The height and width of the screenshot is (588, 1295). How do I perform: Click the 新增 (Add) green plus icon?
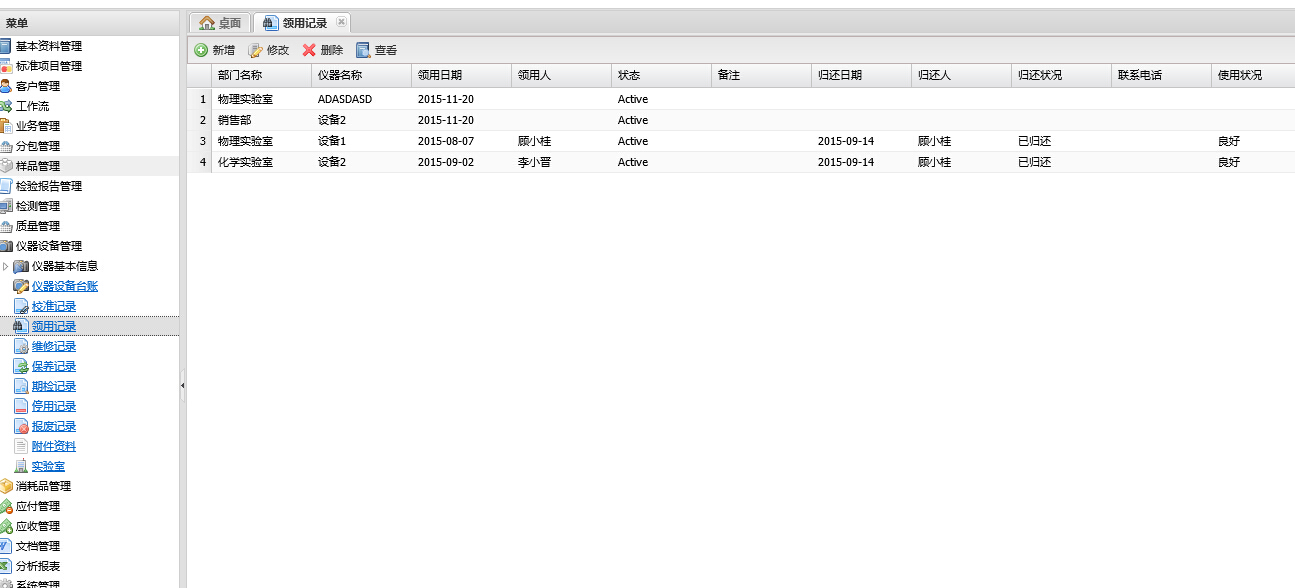pos(201,50)
